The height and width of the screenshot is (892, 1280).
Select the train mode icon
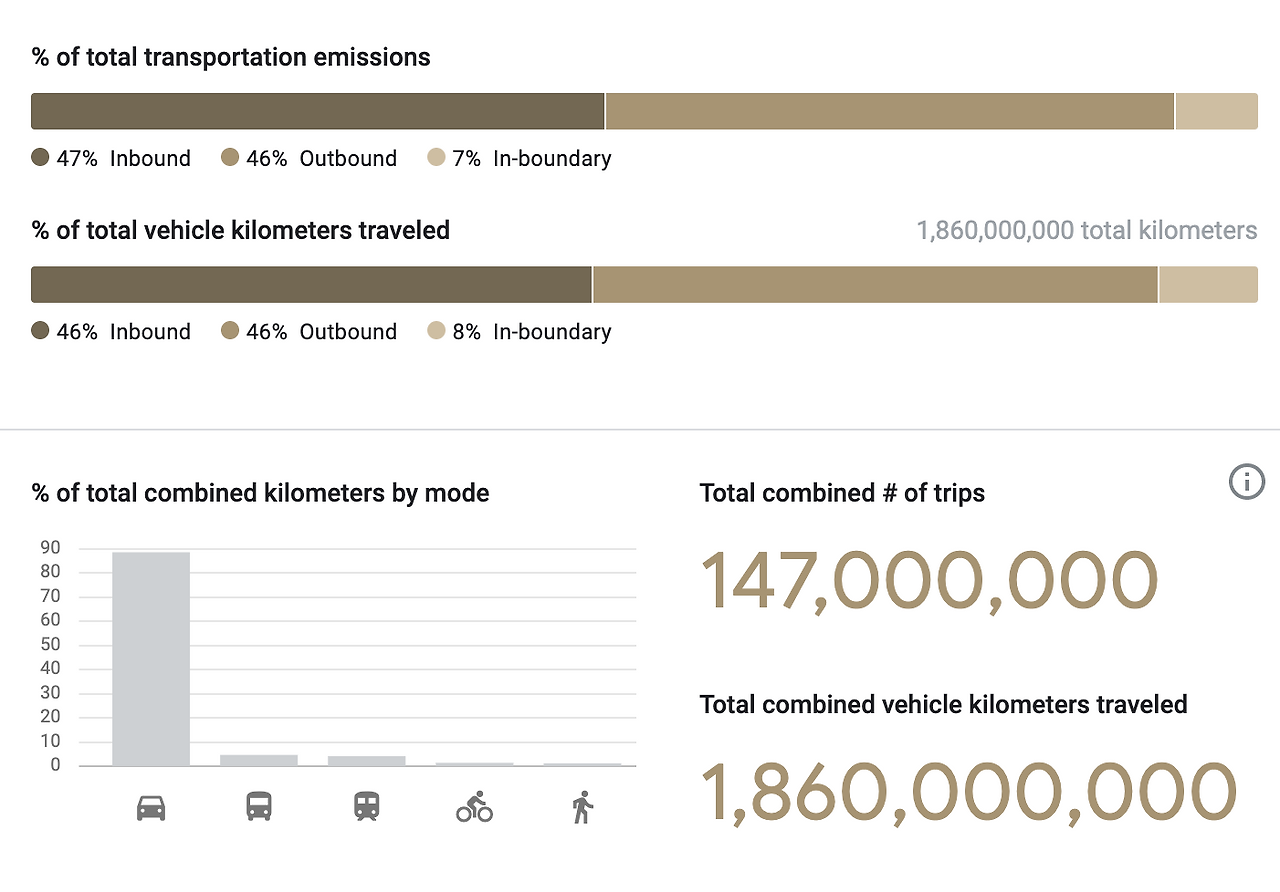click(x=367, y=806)
